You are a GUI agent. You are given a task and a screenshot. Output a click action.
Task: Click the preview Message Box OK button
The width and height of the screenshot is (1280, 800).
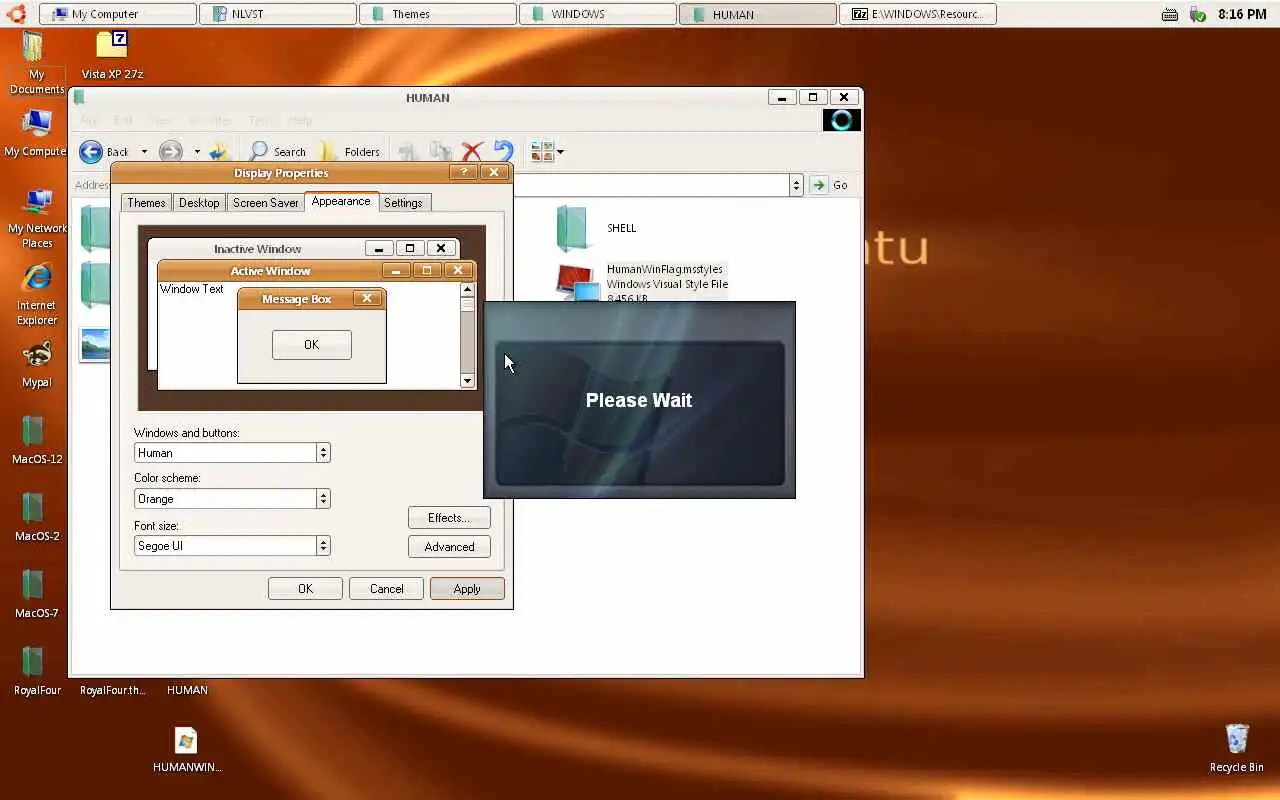311,345
